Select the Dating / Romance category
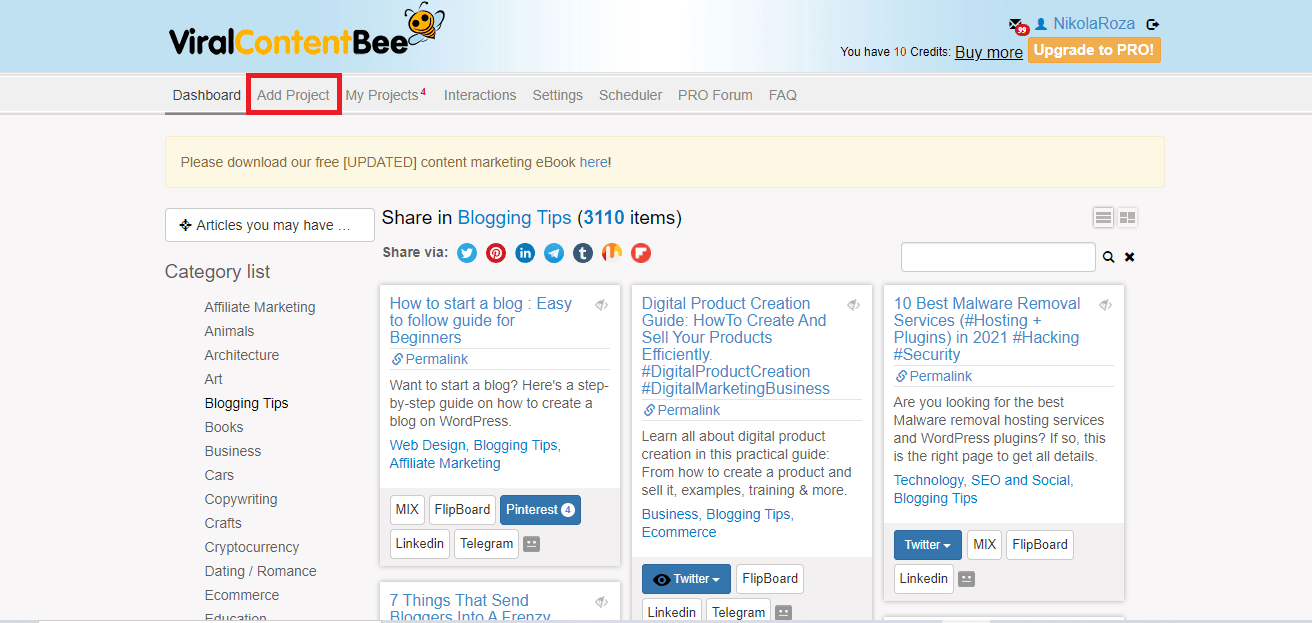Image resolution: width=1312 pixels, height=623 pixels. tap(260, 571)
